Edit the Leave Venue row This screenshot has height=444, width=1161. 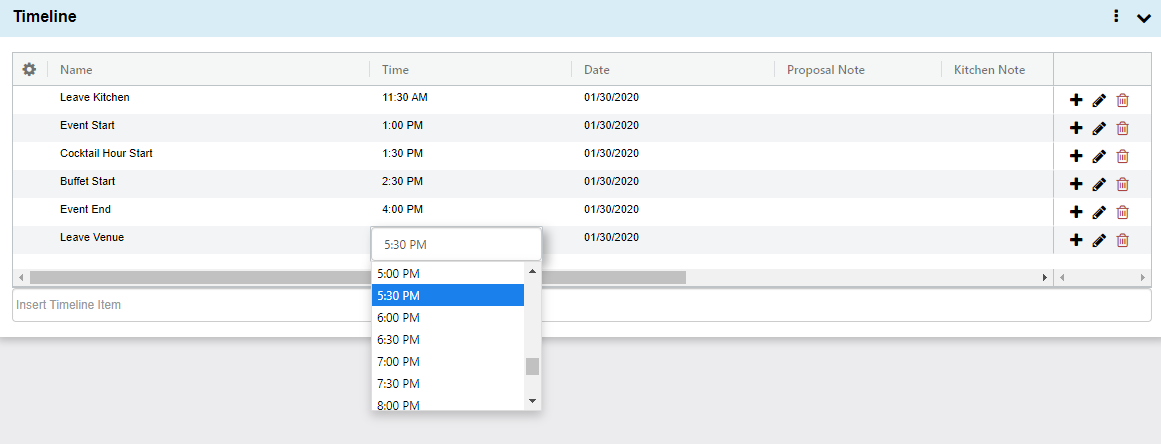[1099, 240]
